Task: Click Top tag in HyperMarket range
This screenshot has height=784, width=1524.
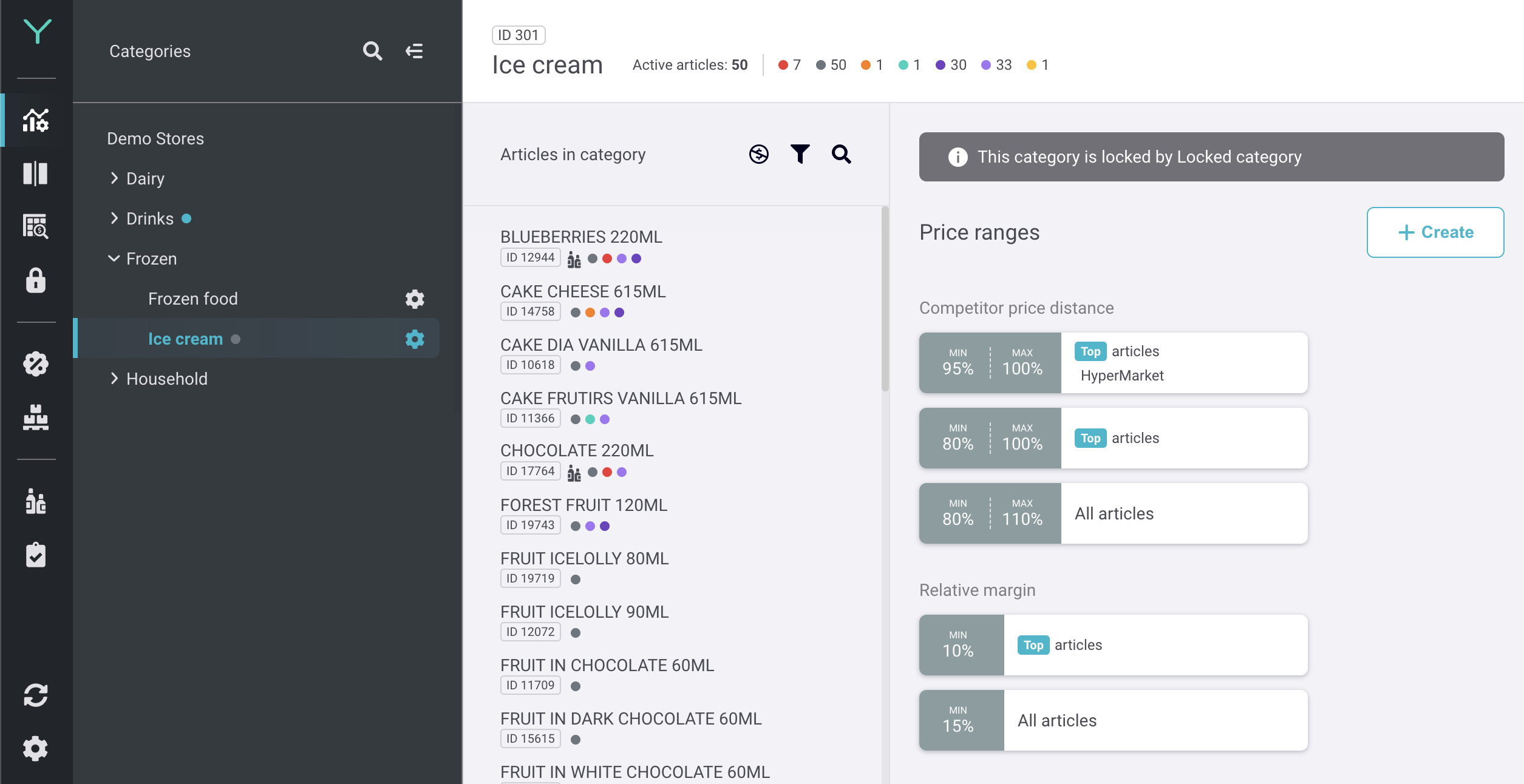Action: click(x=1090, y=351)
